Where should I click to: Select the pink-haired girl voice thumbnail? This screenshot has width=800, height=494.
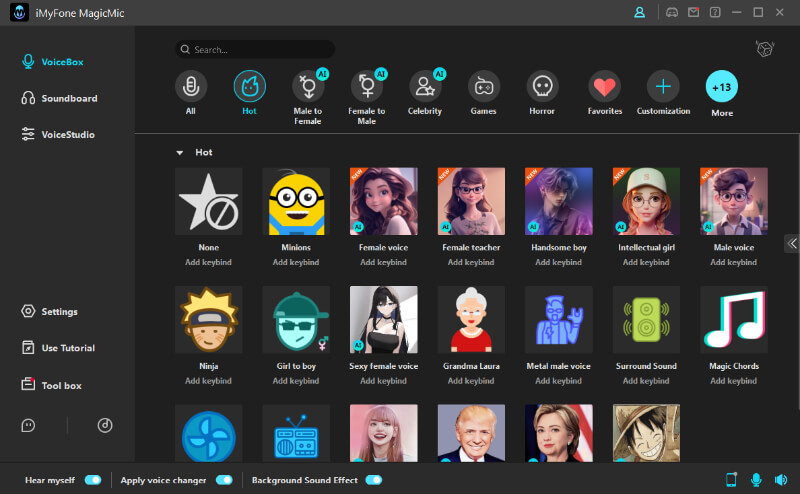click(384, 433)
